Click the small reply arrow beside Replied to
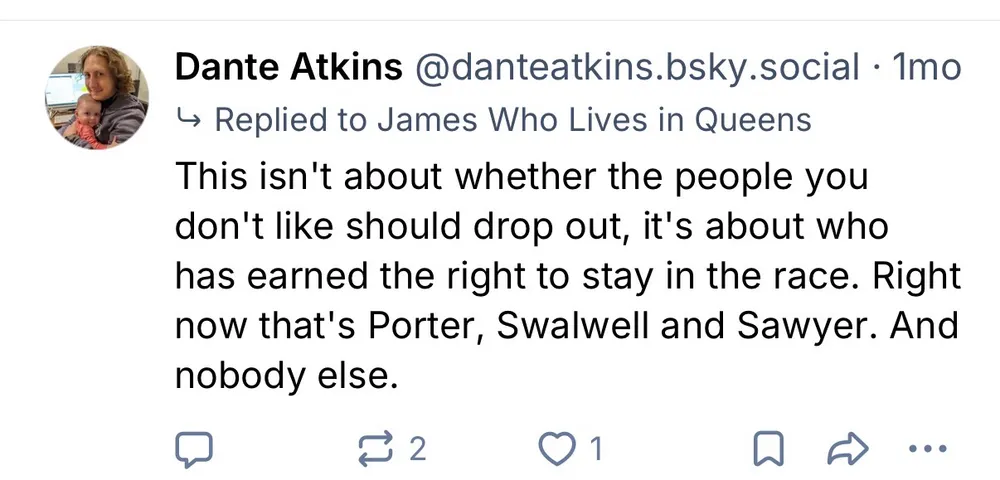Viewport: 1000px width, 480px height. (x=188, y=121)
